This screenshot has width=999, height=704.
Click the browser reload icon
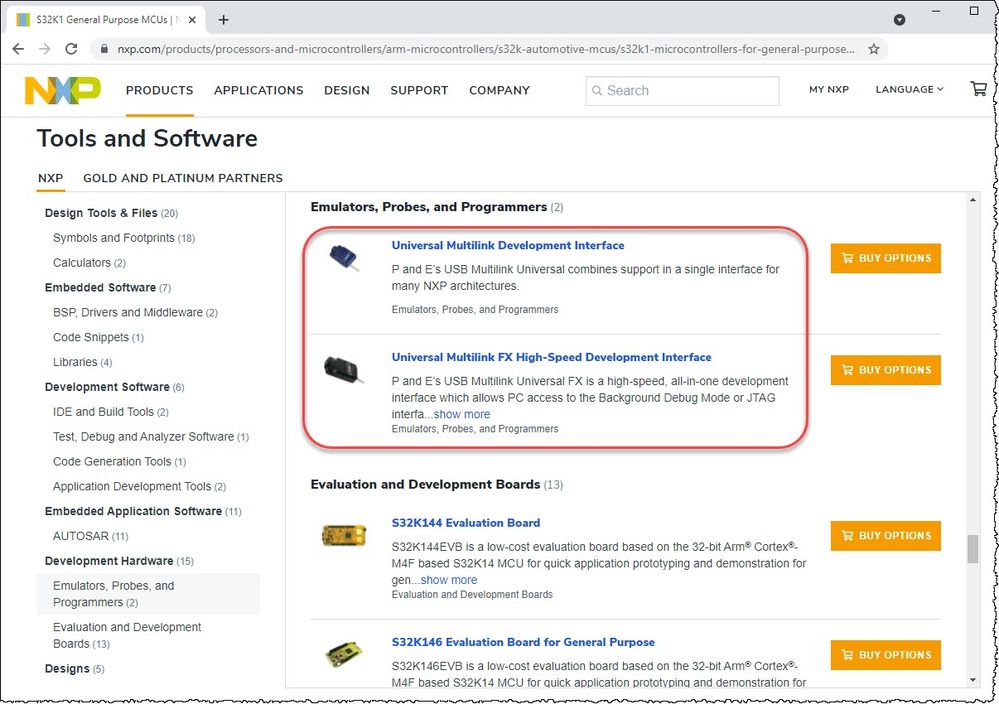71,48
